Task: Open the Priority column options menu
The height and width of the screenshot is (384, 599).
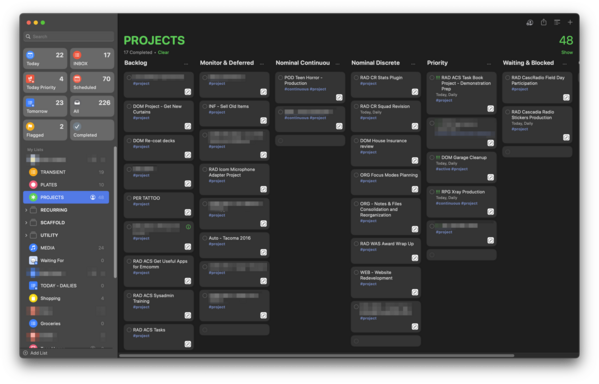Action: [489, 64]
